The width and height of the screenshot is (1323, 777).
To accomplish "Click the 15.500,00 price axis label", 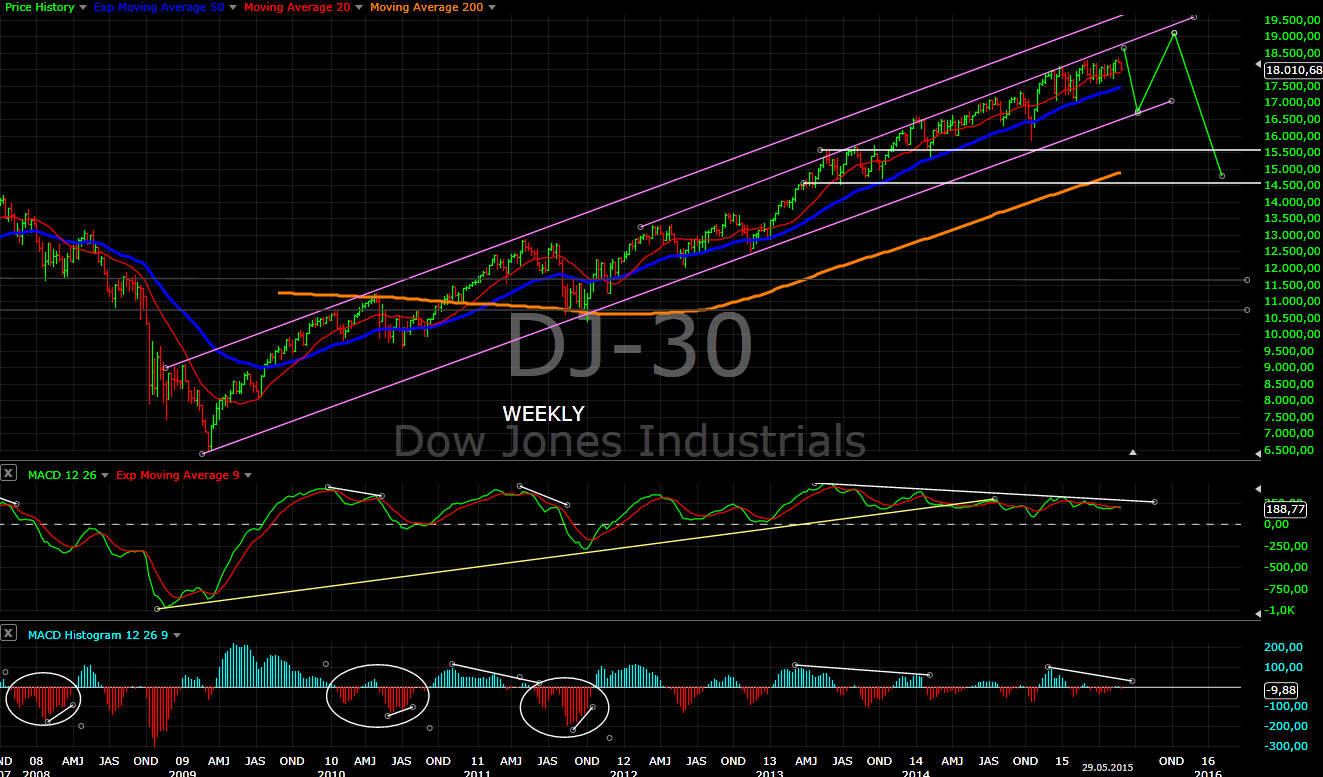I will click(1290, 152).
